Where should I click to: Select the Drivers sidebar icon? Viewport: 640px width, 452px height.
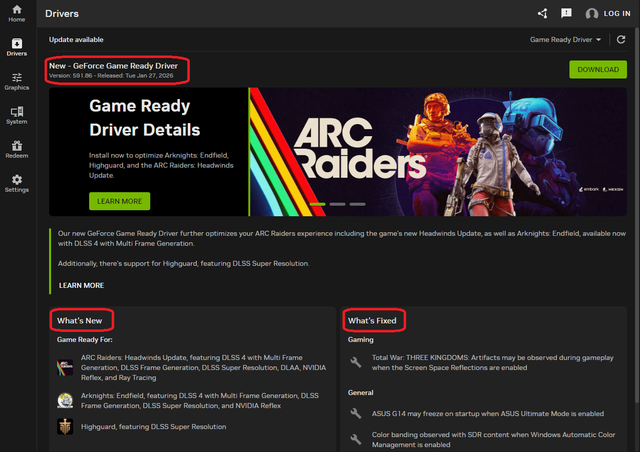[17, 47]
